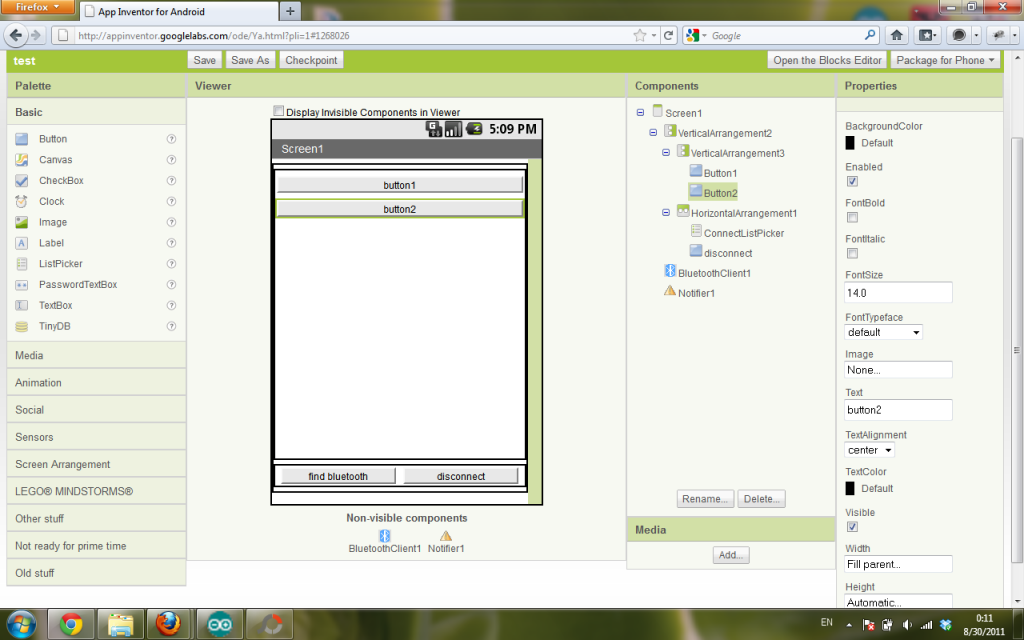Check the FontBold property checkbox
1024x640 pixels.
852,217
